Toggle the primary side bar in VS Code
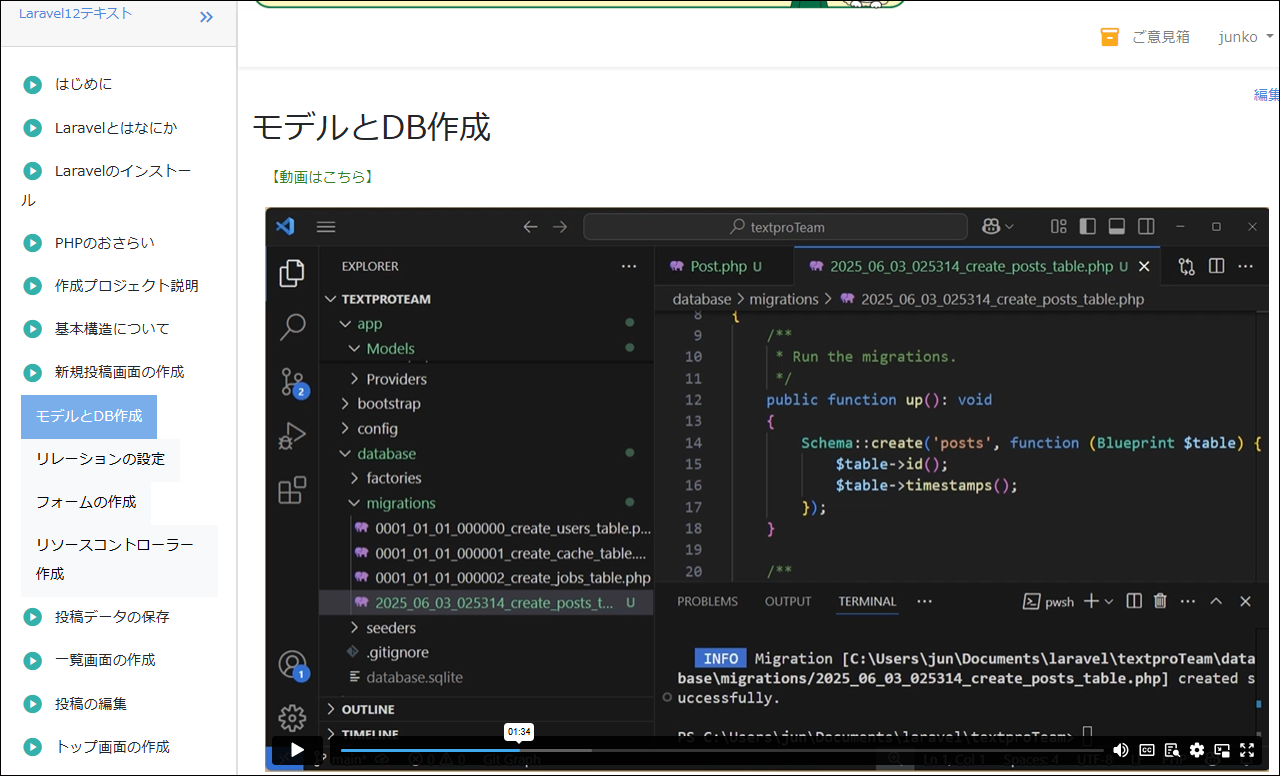 (x=1088, y=227)
